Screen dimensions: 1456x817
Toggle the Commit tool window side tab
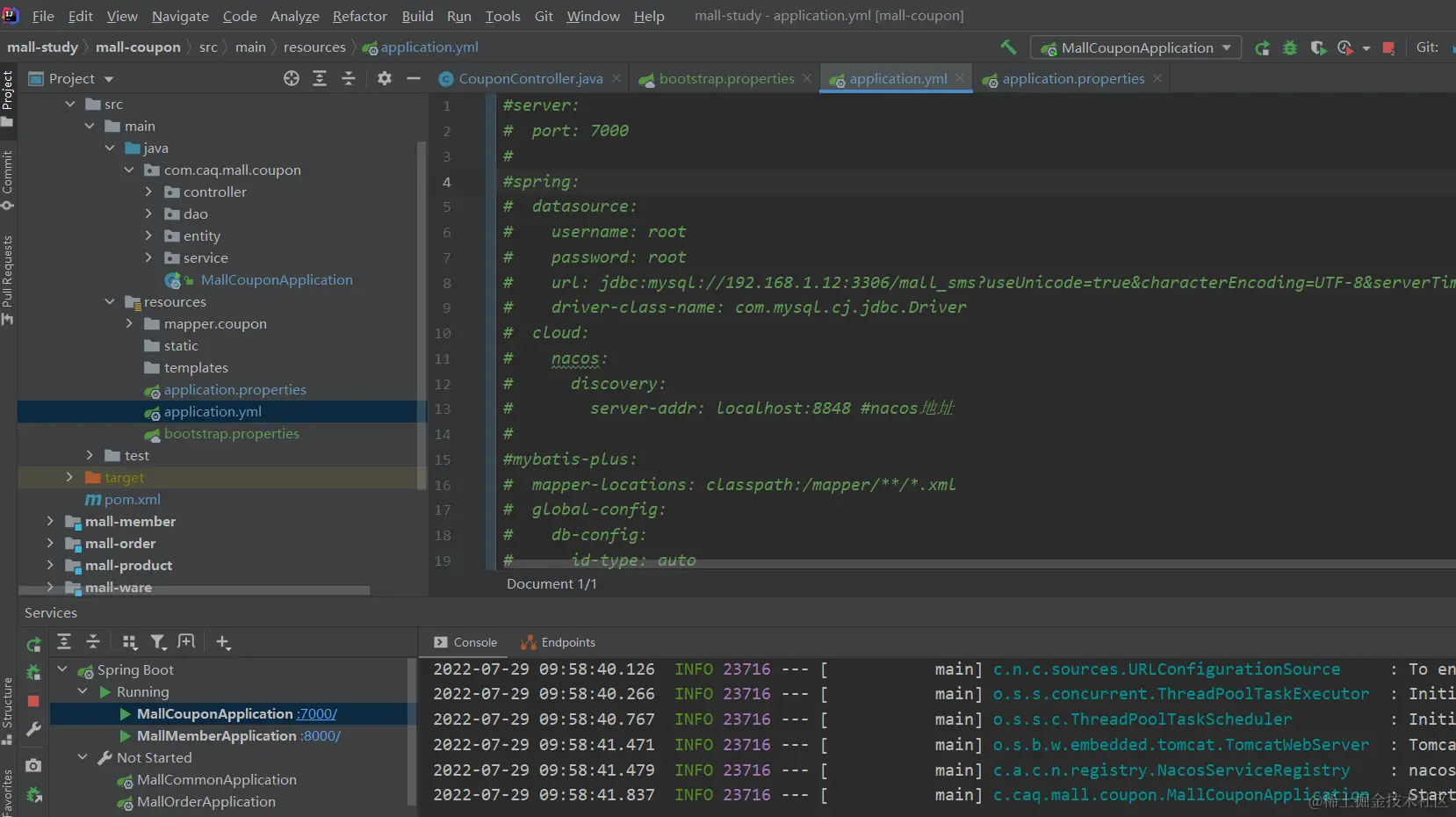pyautogui.click(x=8, y=172)
